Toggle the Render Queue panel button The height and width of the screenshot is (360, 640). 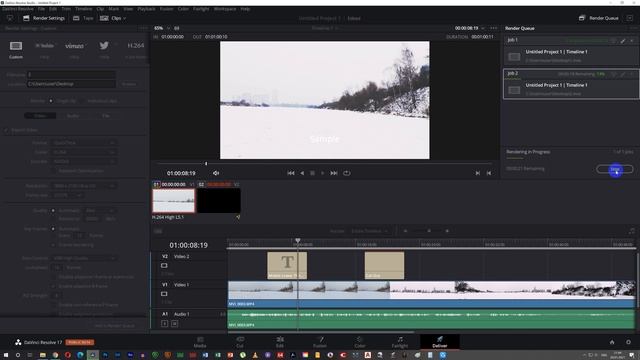(x=599, y=18)
